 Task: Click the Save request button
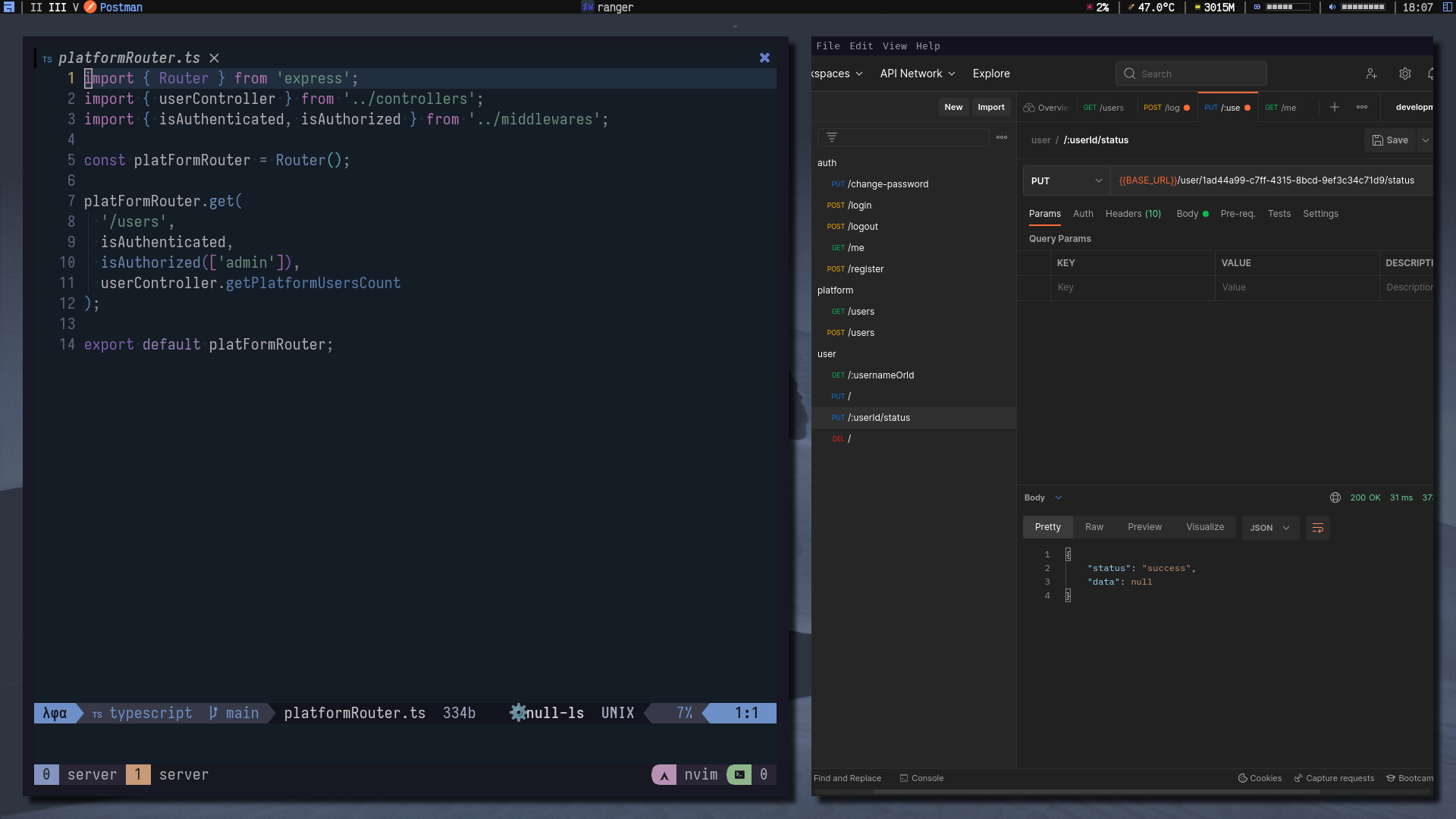pyautogui.click(x=1390, y=140)
